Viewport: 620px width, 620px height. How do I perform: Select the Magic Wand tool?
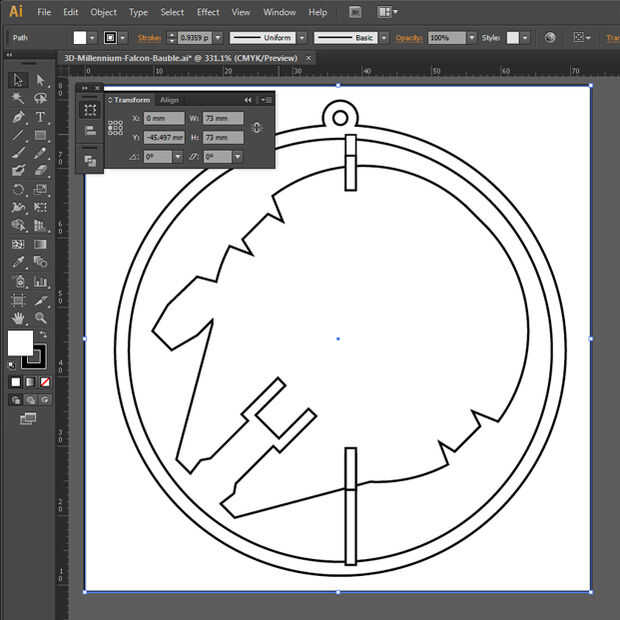pyautogui.click(x=18, y=98)
